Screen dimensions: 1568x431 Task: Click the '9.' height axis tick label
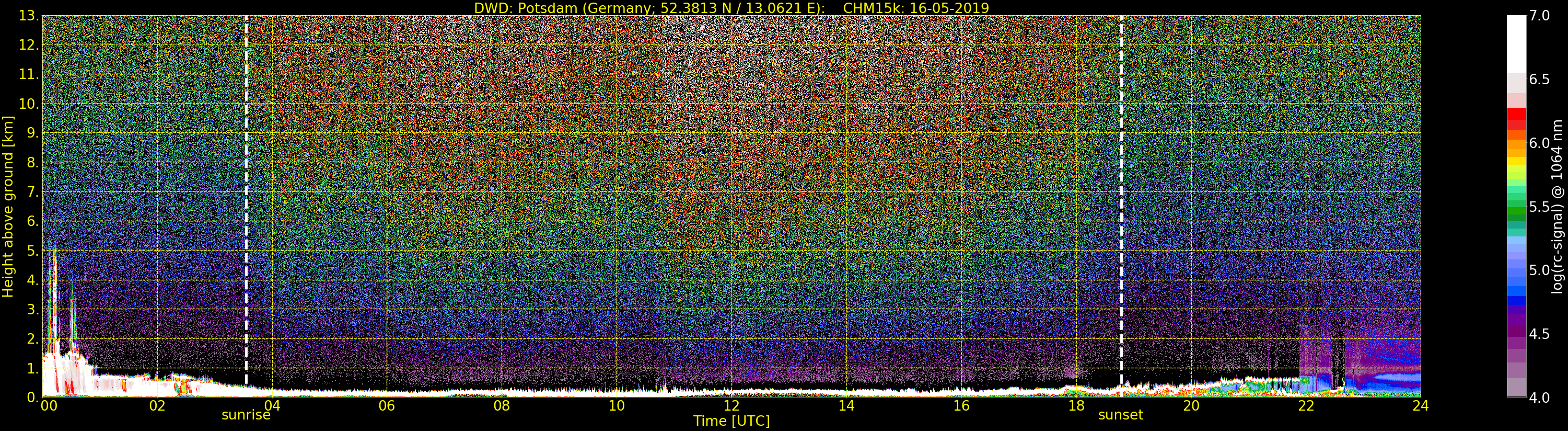pos(33,133)
